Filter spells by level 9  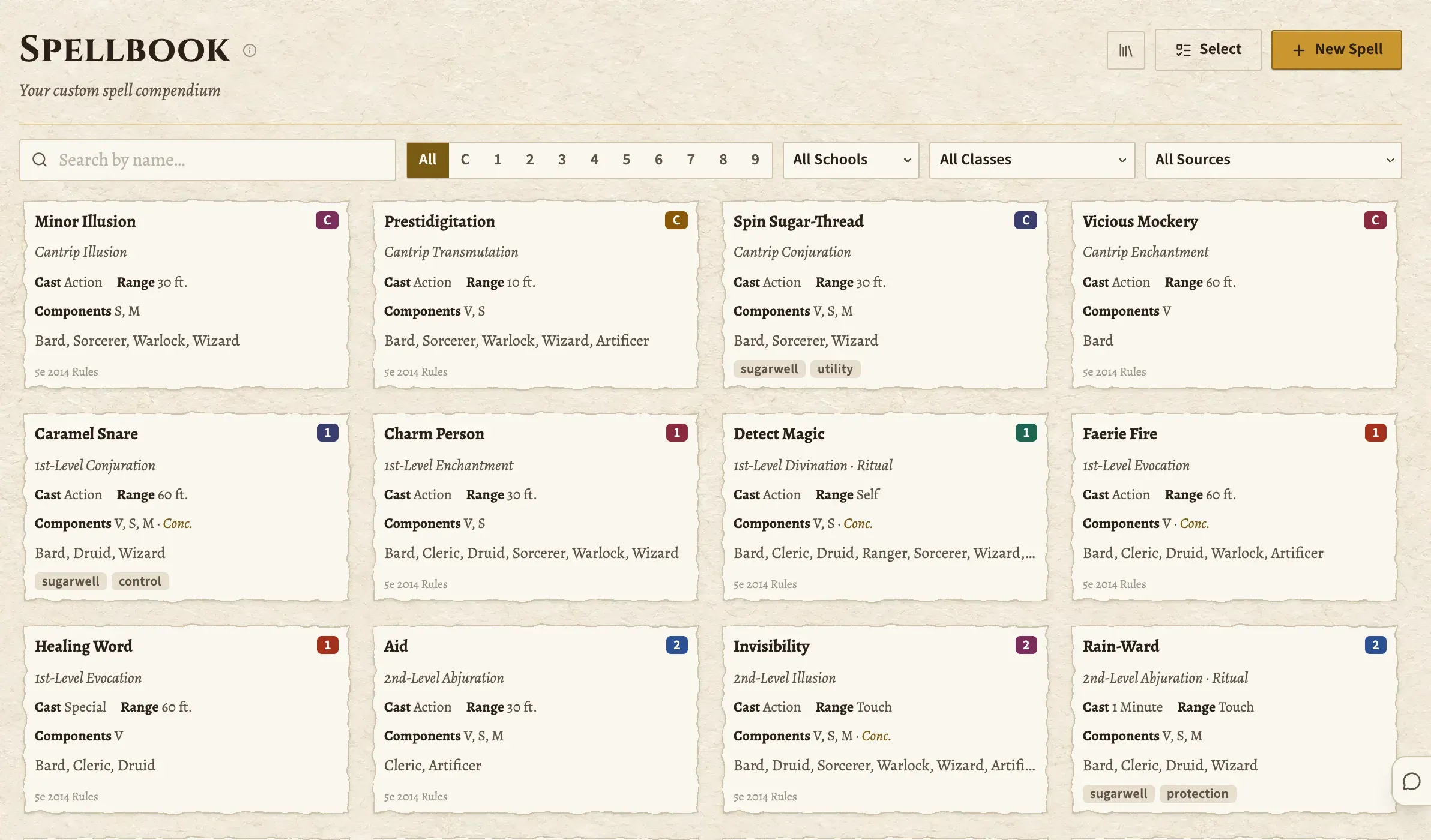tap(755, 160)
